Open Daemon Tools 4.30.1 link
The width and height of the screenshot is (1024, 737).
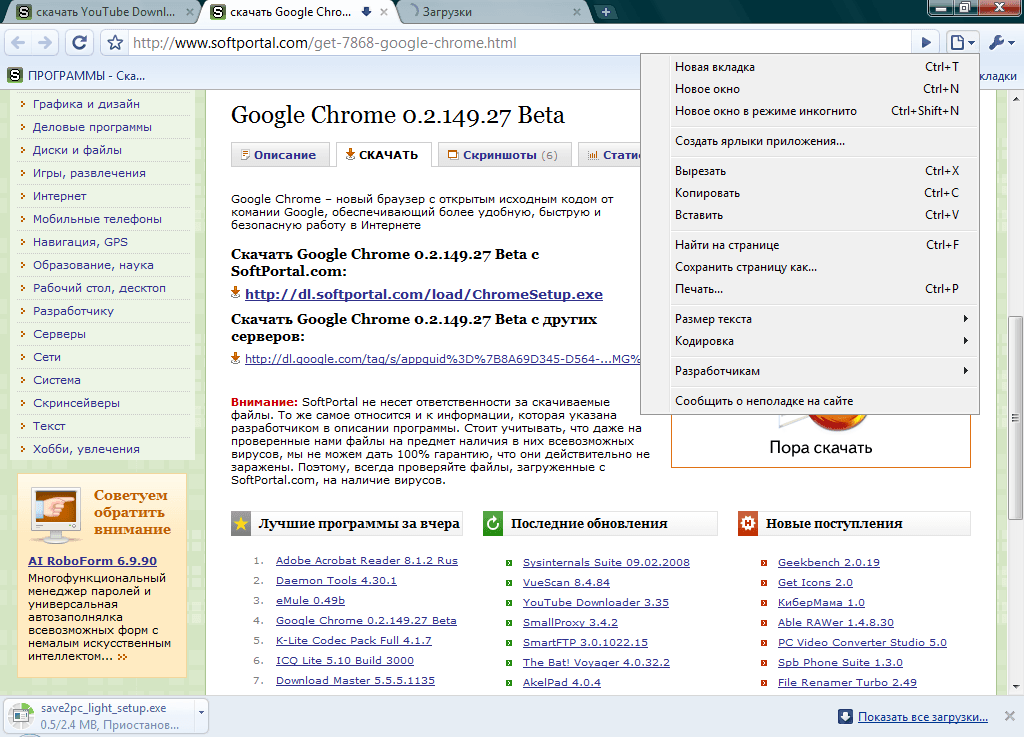click(x=336, y=580)
